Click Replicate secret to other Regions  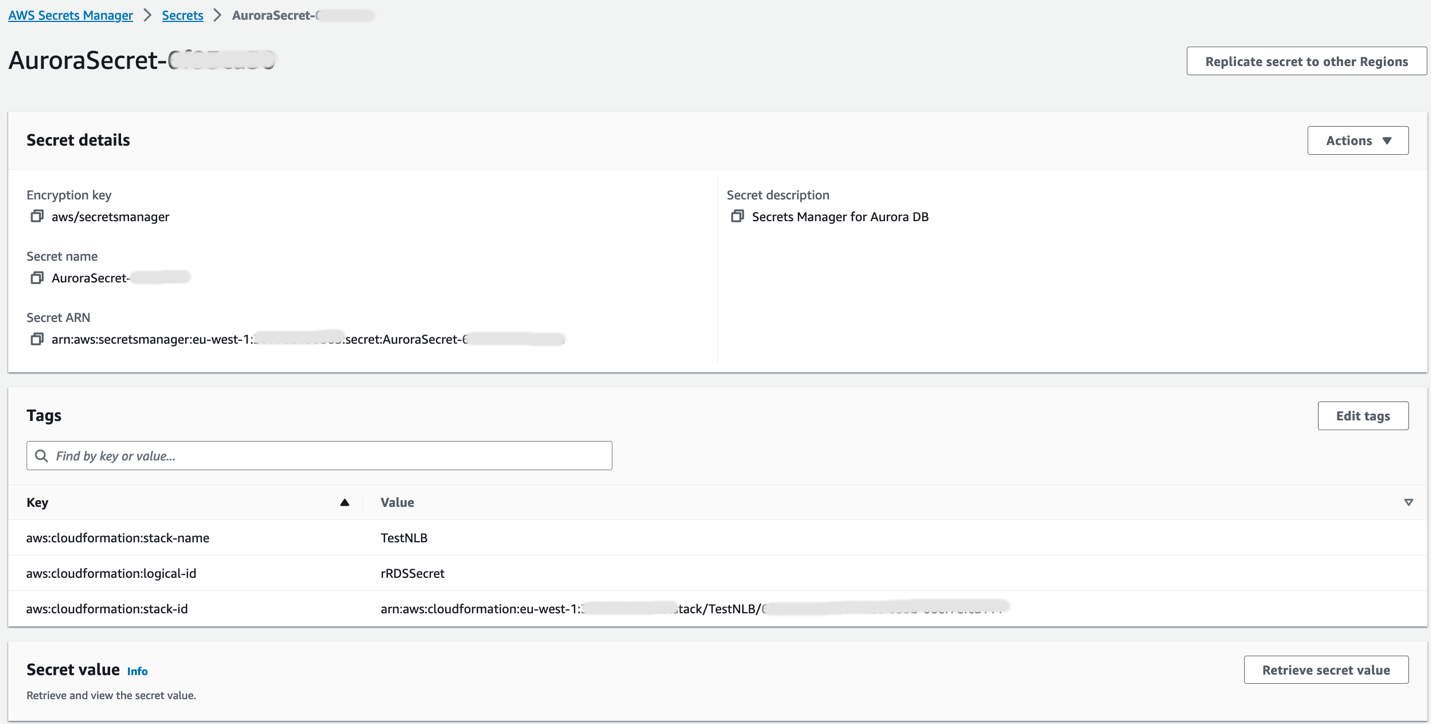[1306, 61]
